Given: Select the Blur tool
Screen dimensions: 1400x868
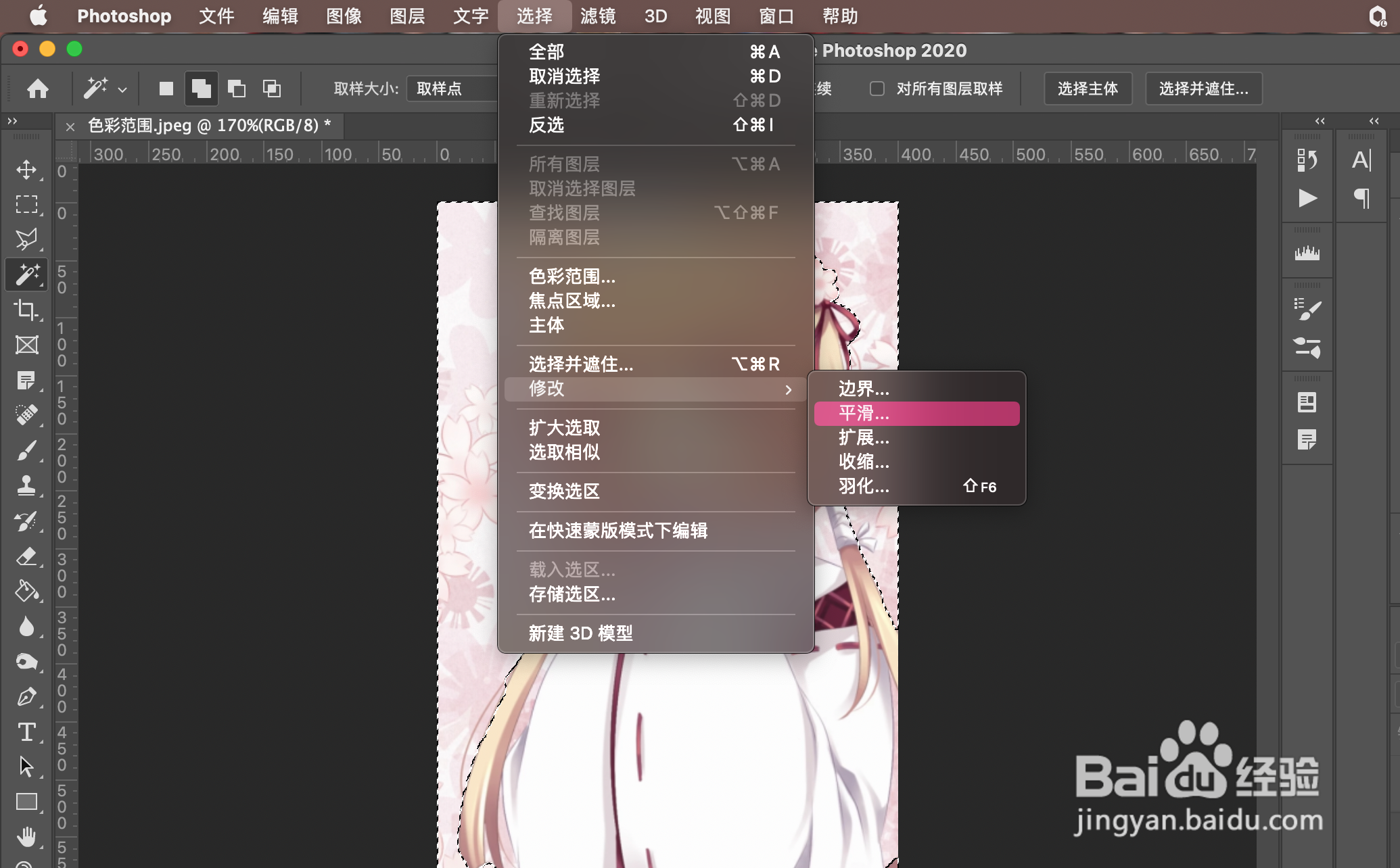Looking at the screenshot, I should click(x=26, y=626).
